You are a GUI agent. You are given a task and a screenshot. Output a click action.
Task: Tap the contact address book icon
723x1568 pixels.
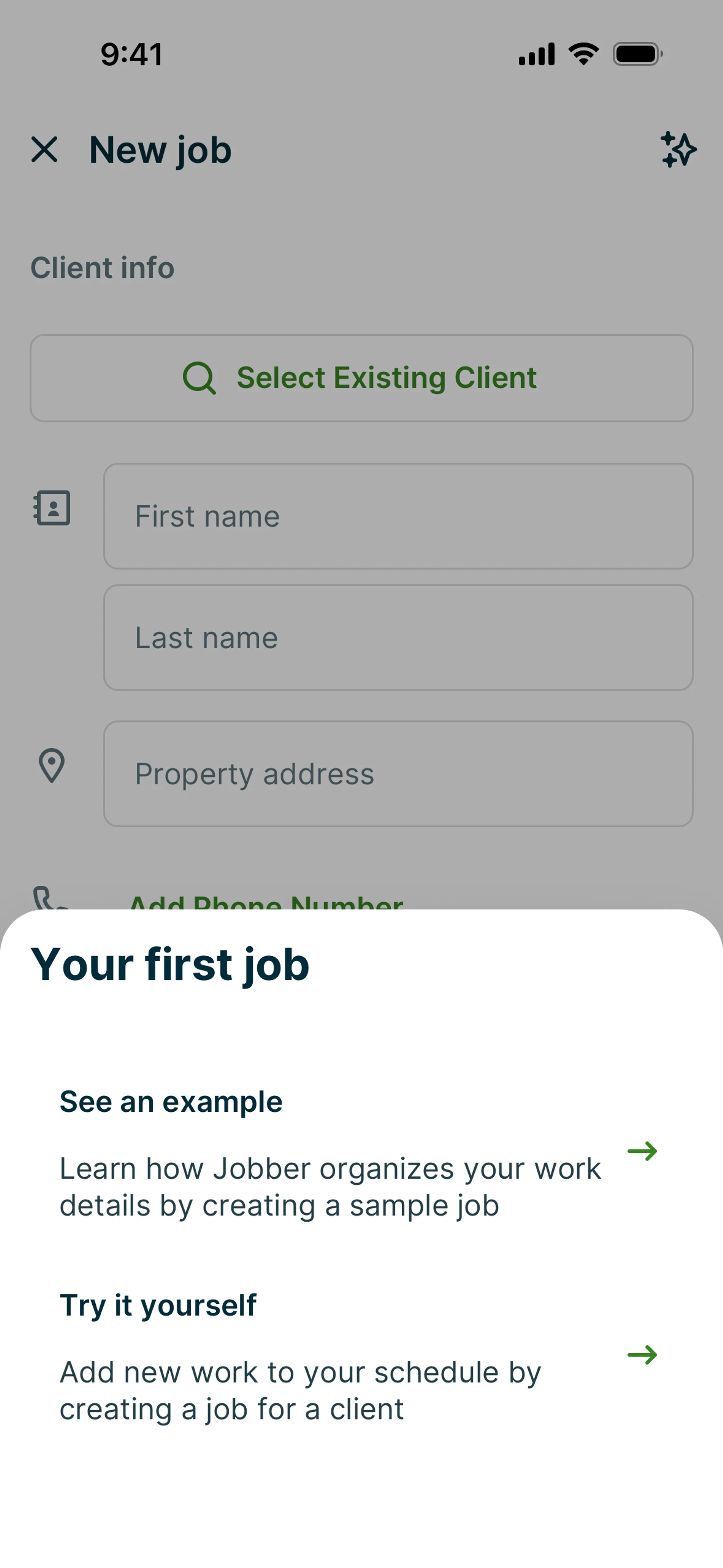52,508
